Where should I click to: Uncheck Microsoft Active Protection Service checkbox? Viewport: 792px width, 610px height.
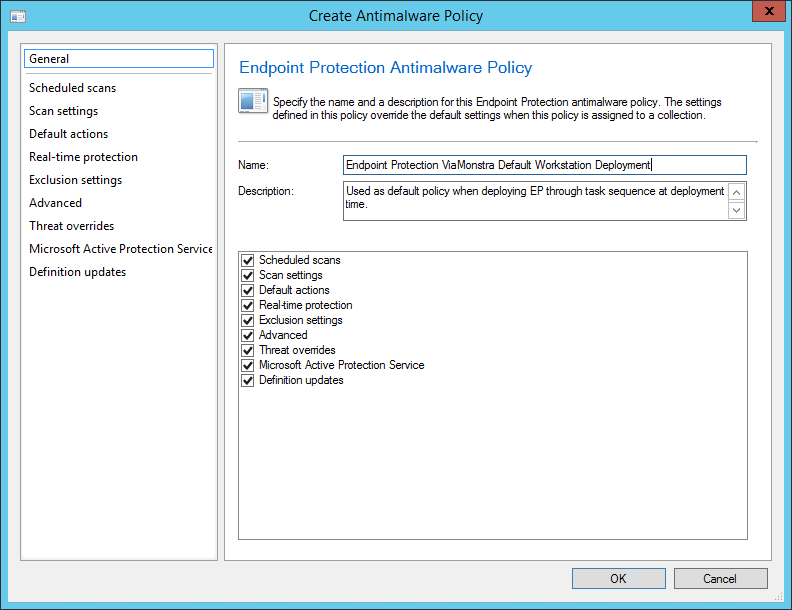pos(248,366)
